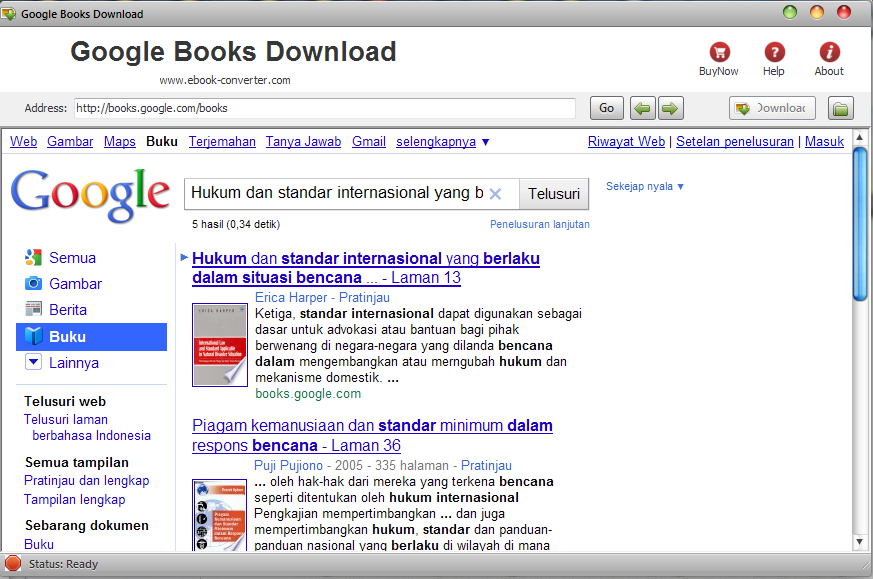The image size is (873, 579).
Task: Click the Go button
Action: click(x=606, y=108)
